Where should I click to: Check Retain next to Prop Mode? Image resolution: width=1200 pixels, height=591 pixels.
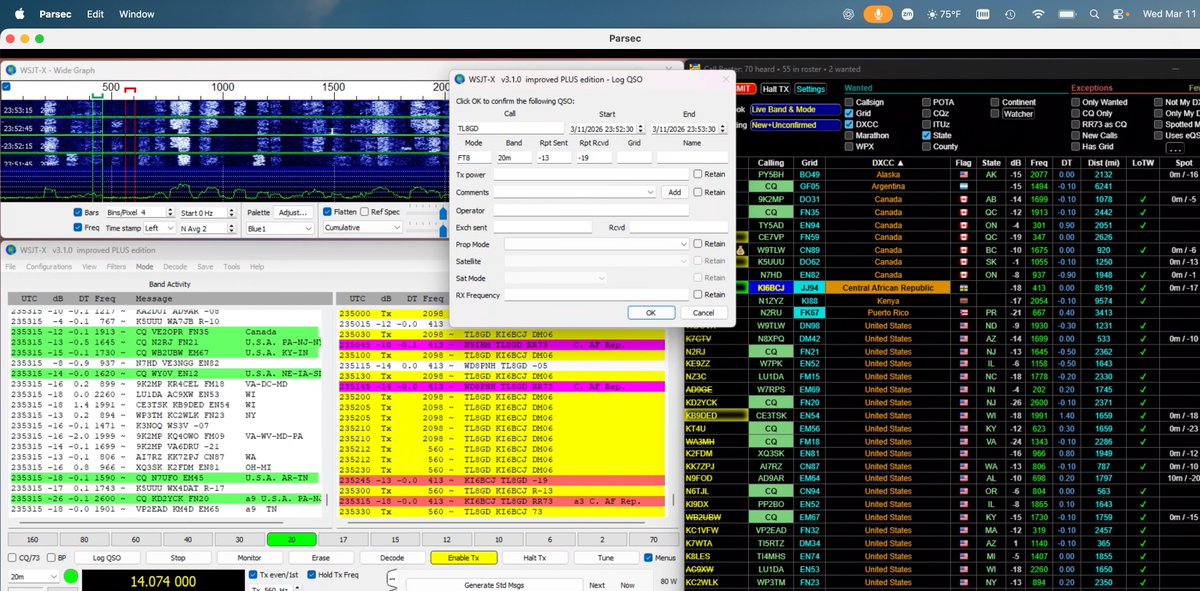[x=699, y=244]
